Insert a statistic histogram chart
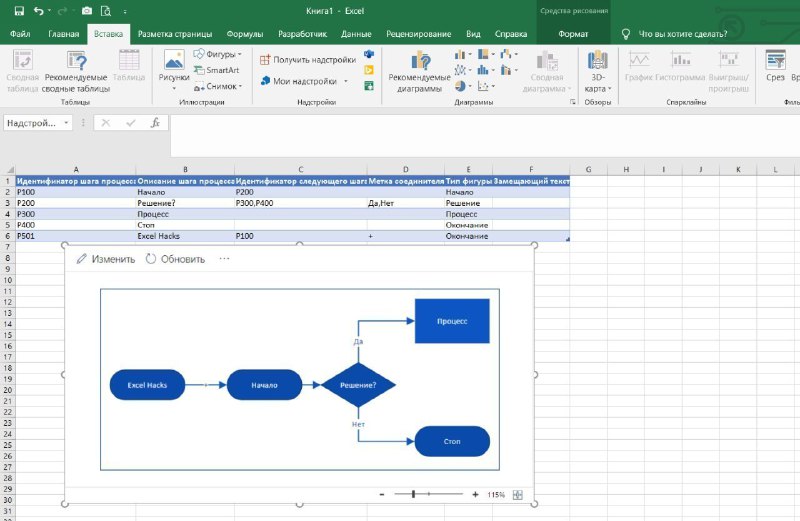The image size is (800, 521). [x=483, y=70]
